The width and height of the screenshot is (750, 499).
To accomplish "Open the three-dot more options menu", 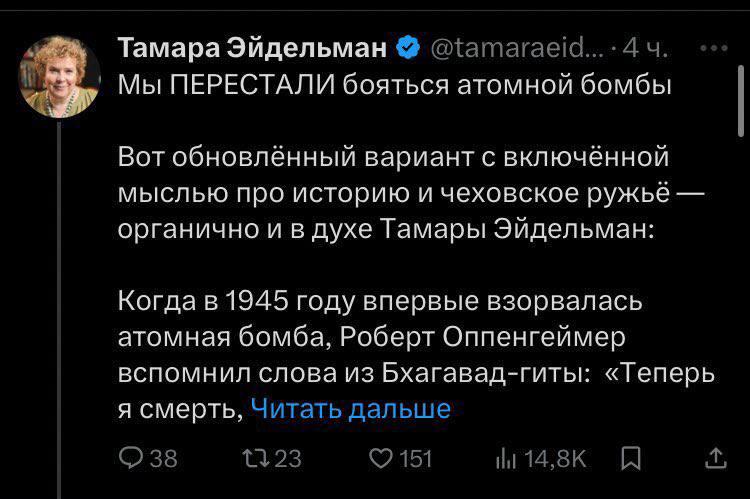I will click(x=713, y=48).
